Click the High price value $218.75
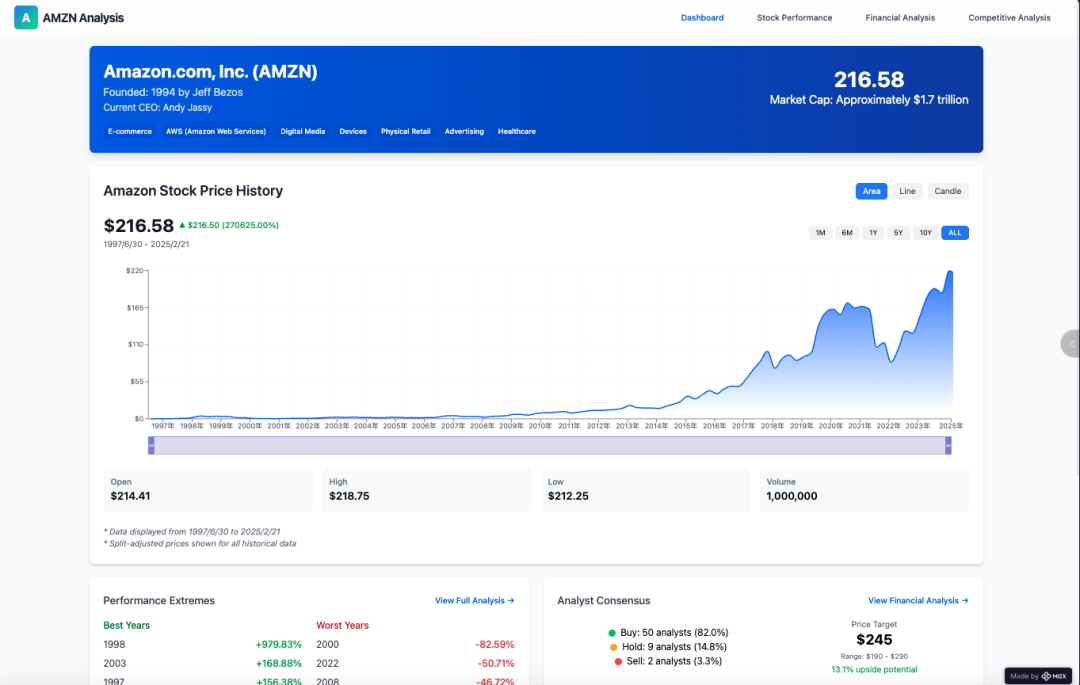Screen dimensions: 1080x685 pos(349,496)
